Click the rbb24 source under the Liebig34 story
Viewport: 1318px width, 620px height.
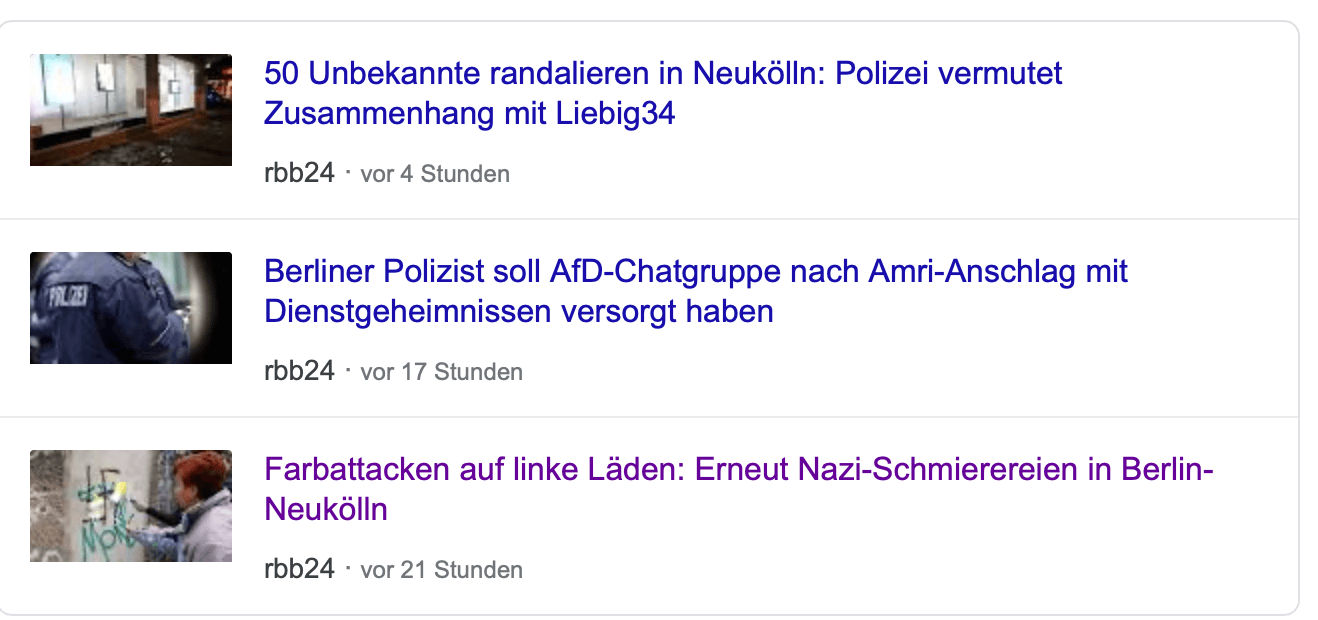click(298, 173)
